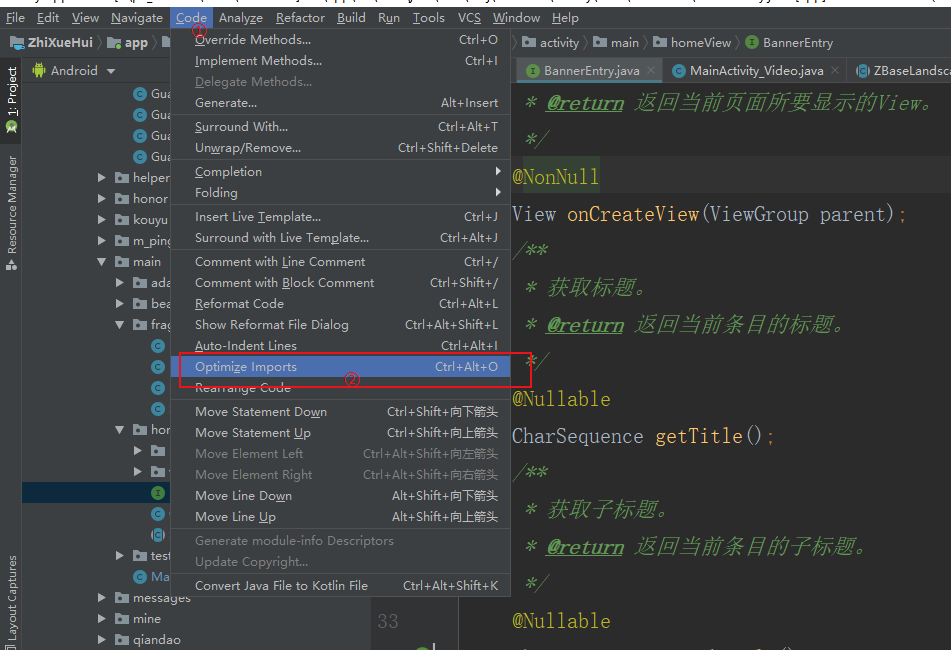Screen dimensions: 951x650
Task: Expand the kouyu folder
Action: 102,219
